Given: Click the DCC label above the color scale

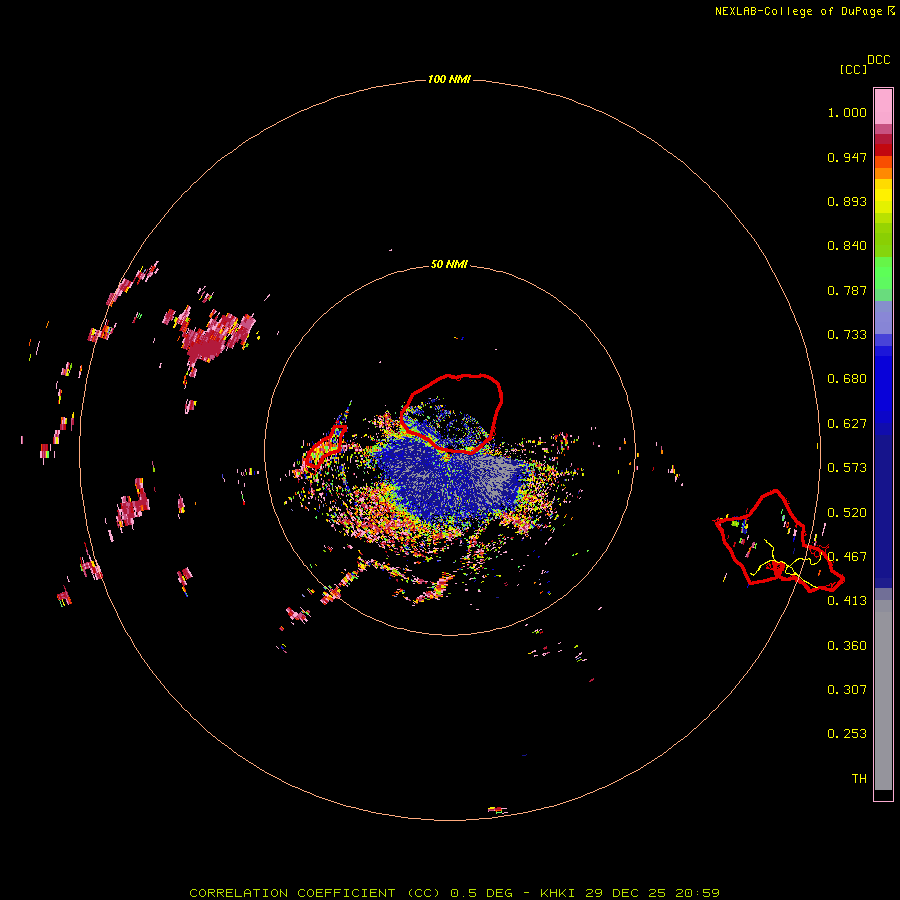Looking at the screenshot, I should tap(878, 60).
